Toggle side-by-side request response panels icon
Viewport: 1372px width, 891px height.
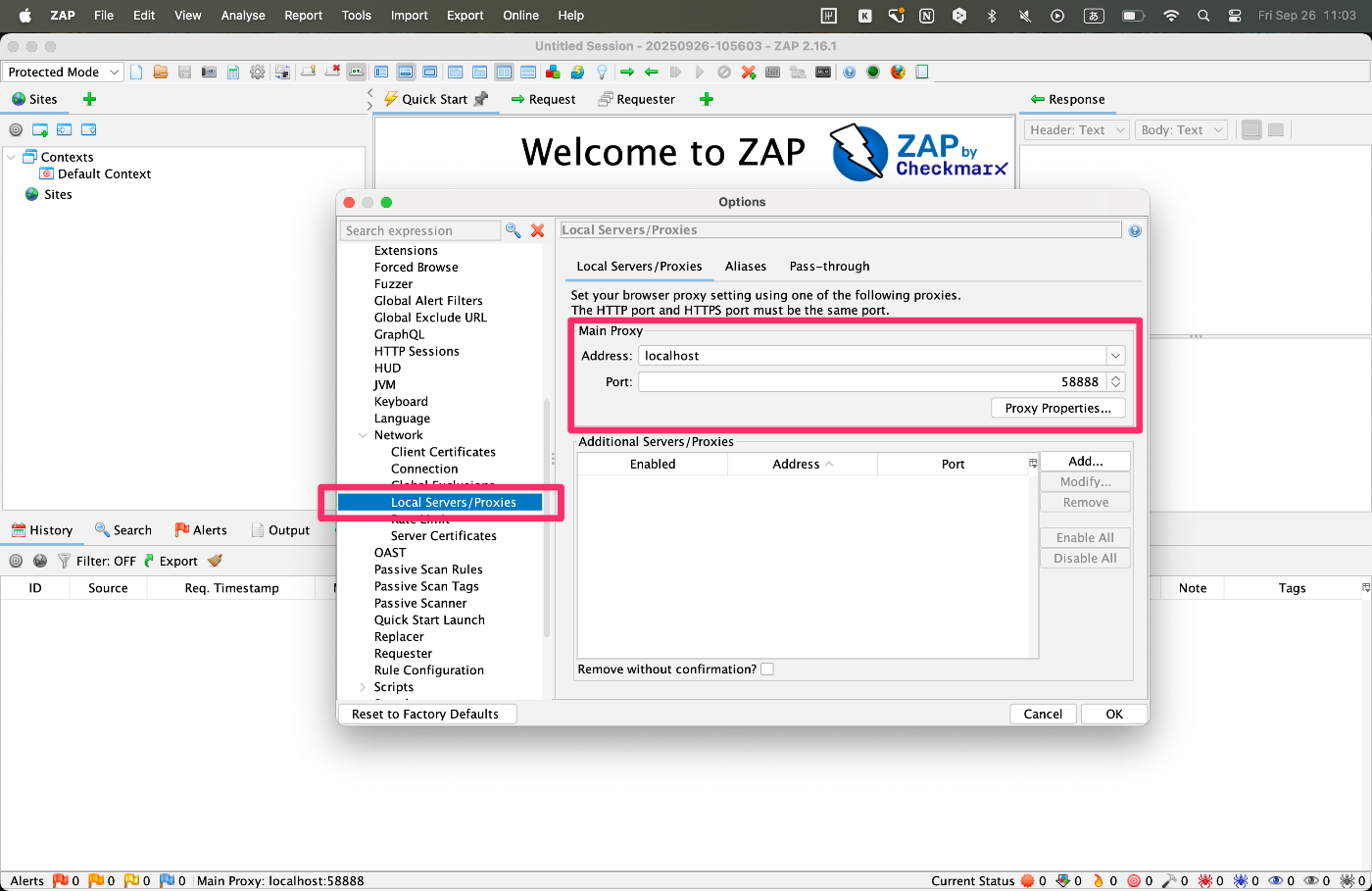504,72
